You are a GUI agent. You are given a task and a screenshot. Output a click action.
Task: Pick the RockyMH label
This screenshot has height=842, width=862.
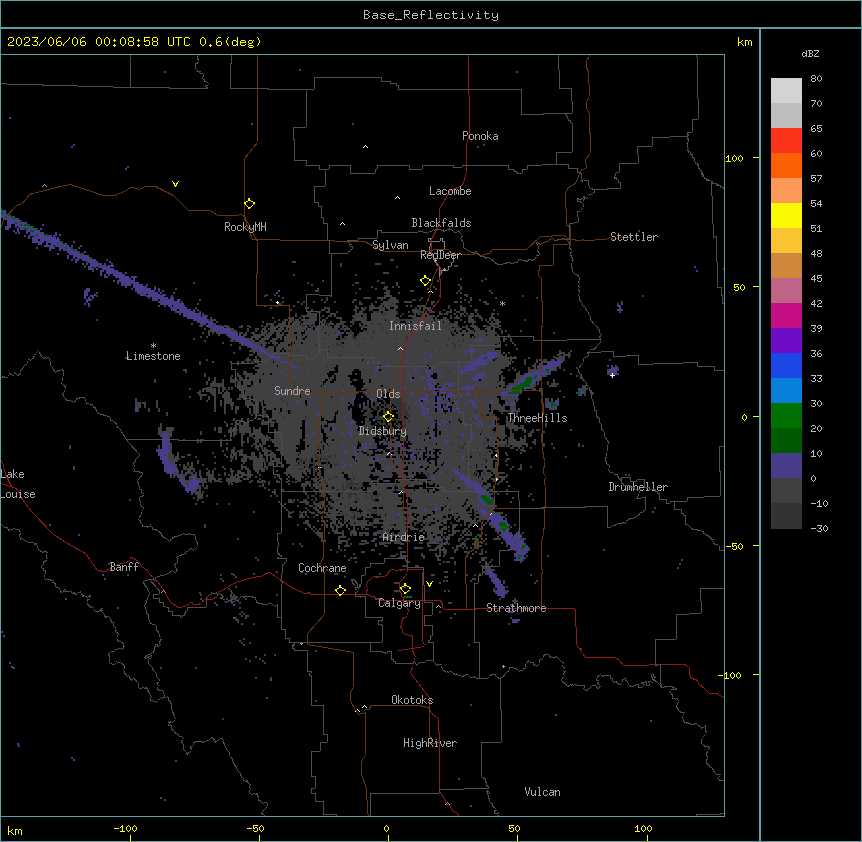[x=245, y=227]
